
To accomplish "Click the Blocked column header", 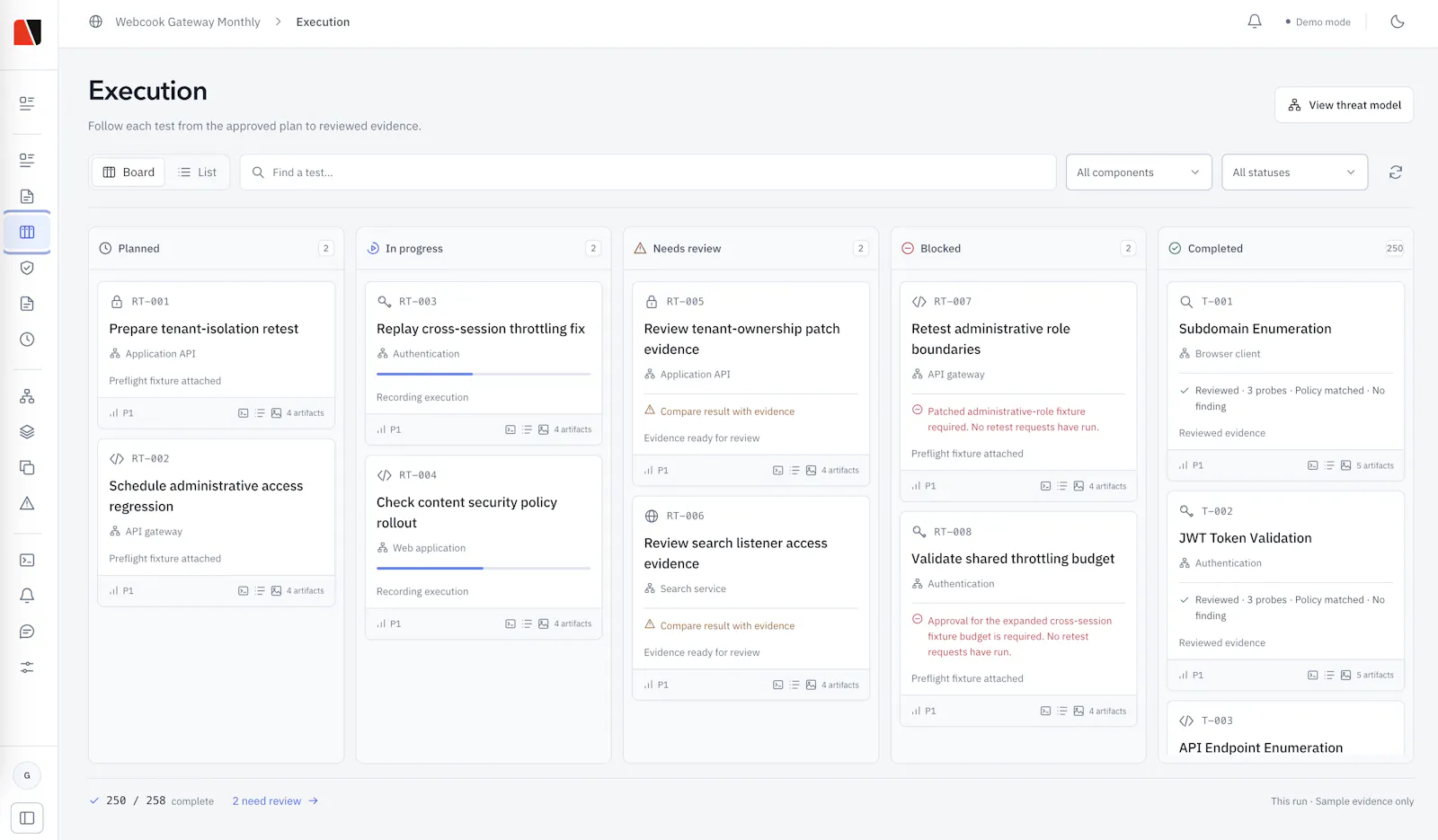I will click(x=1018, y=249).
